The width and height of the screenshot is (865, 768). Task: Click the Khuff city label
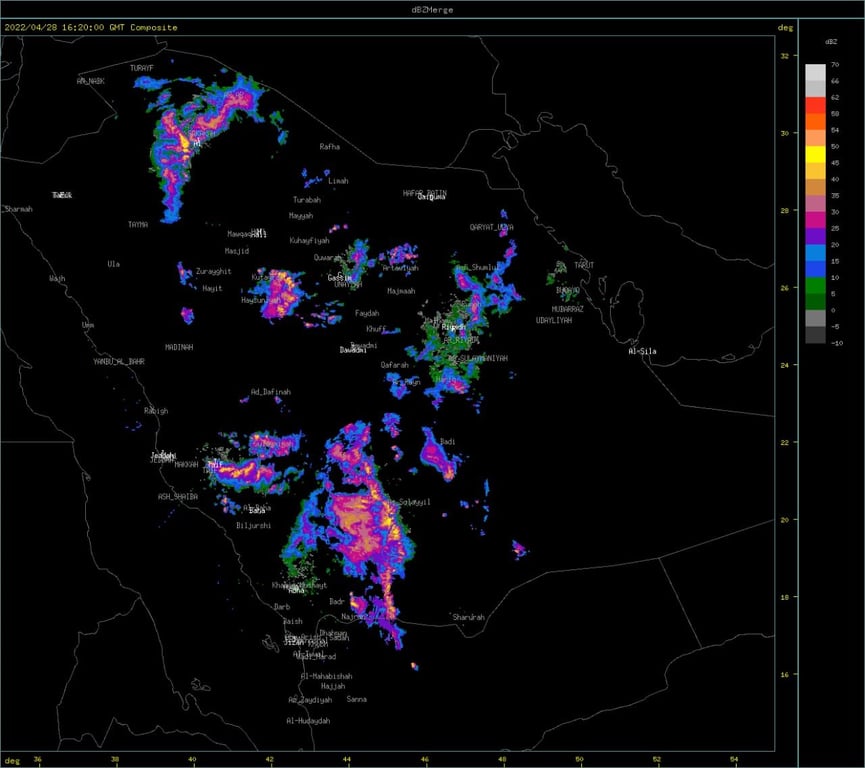(x=376, y=329)
